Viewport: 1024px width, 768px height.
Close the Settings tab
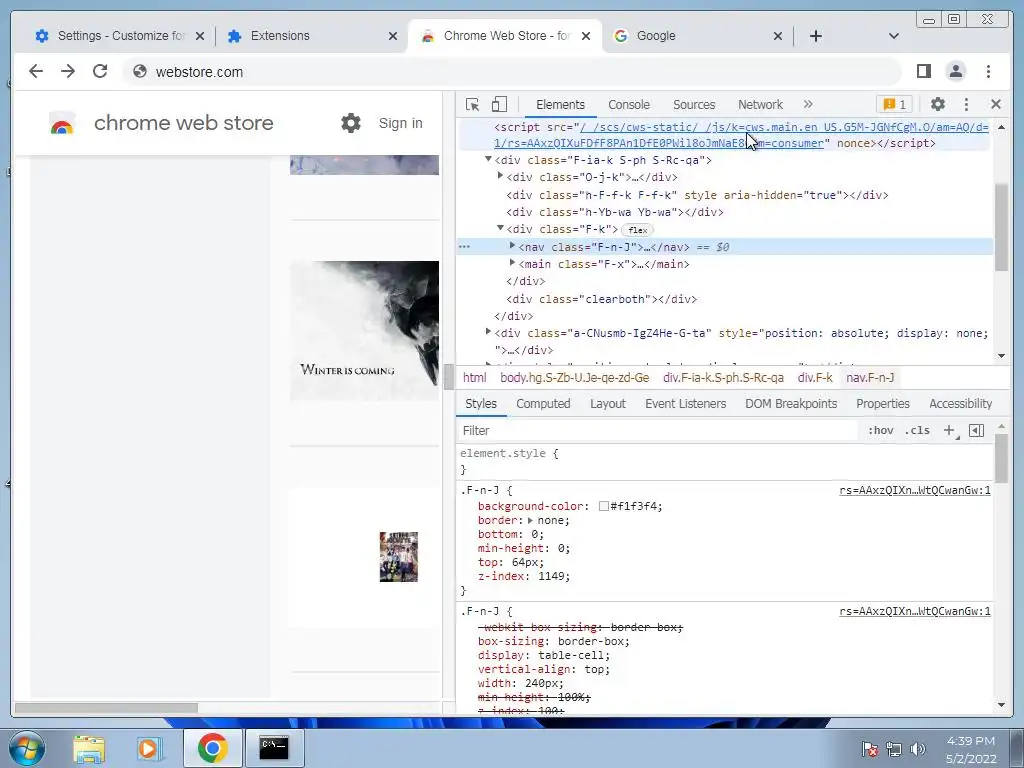click(x=200, y=36)
